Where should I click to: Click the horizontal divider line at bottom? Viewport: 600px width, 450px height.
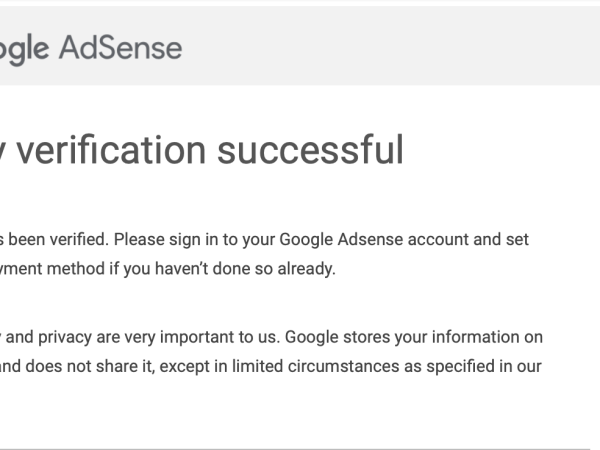pos(300,448)
